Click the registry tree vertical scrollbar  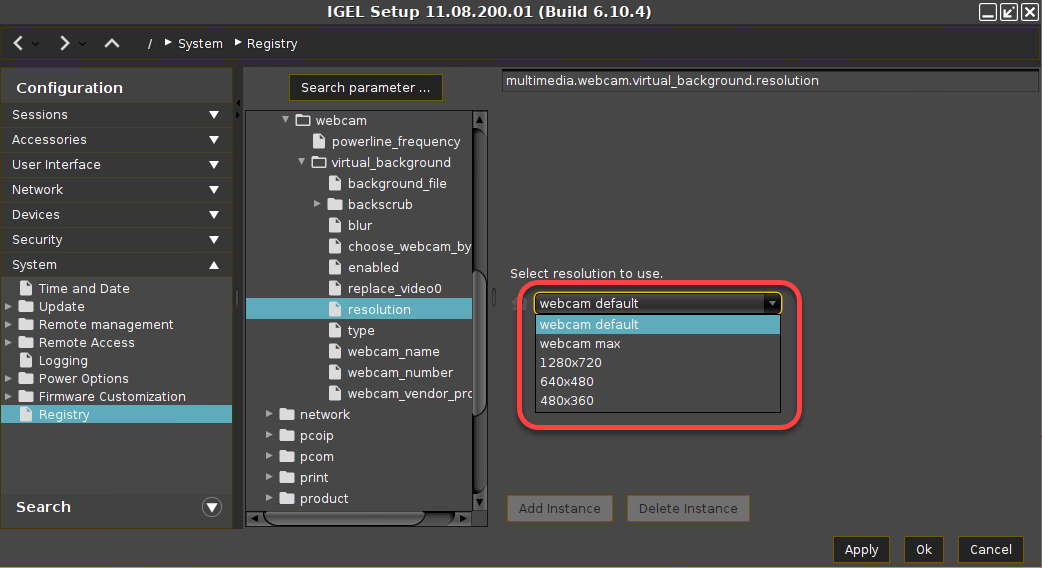coord(479,340)
